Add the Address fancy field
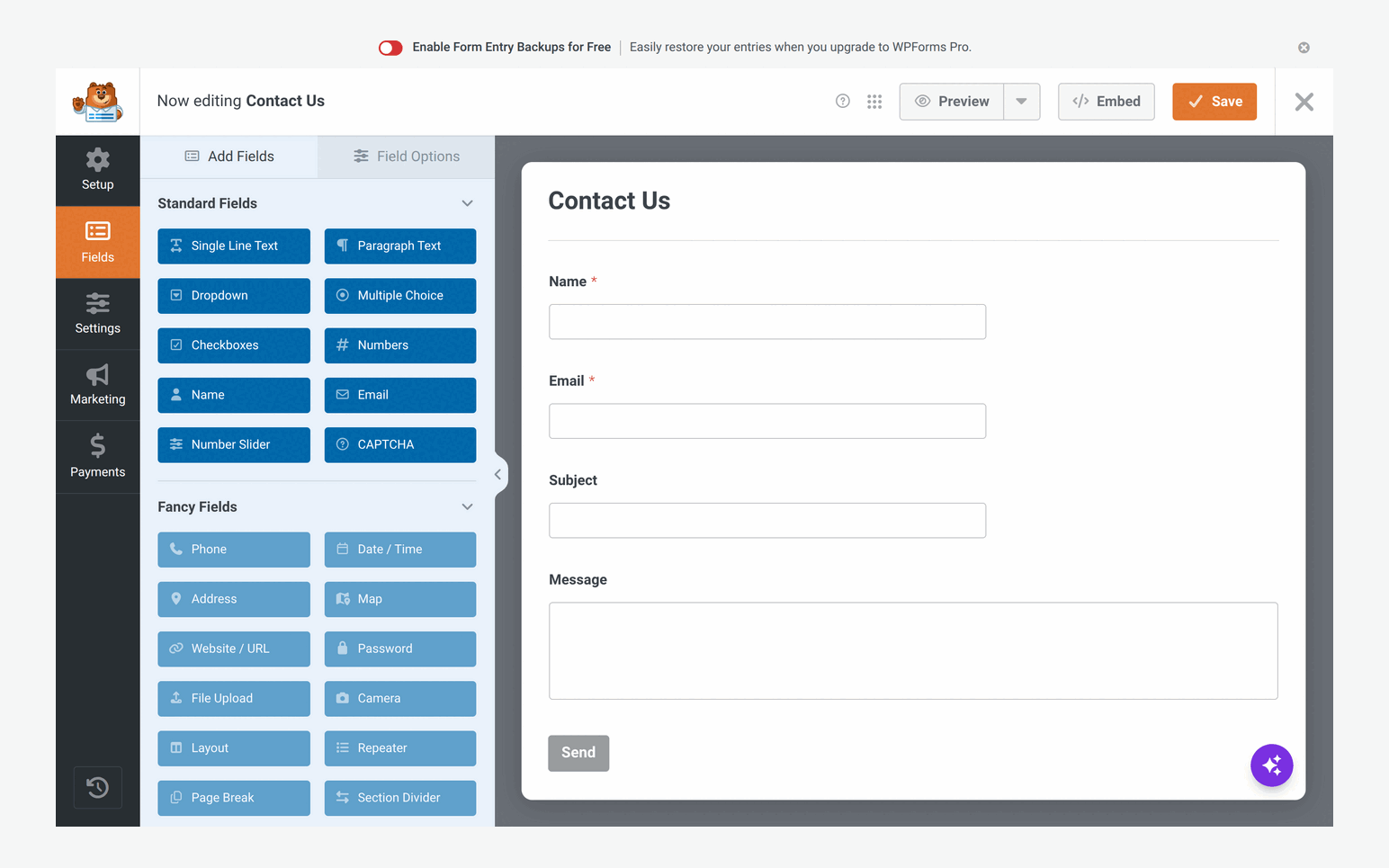Viewport: 1389px width, 868px height. pyautogui.click(x=234, y=599)
